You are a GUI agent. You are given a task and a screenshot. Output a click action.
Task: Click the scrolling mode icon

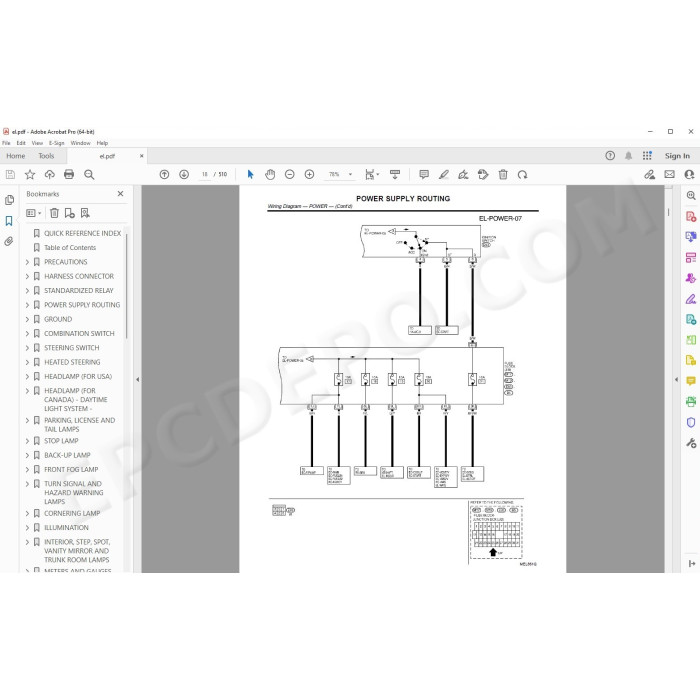coord(395,175)
